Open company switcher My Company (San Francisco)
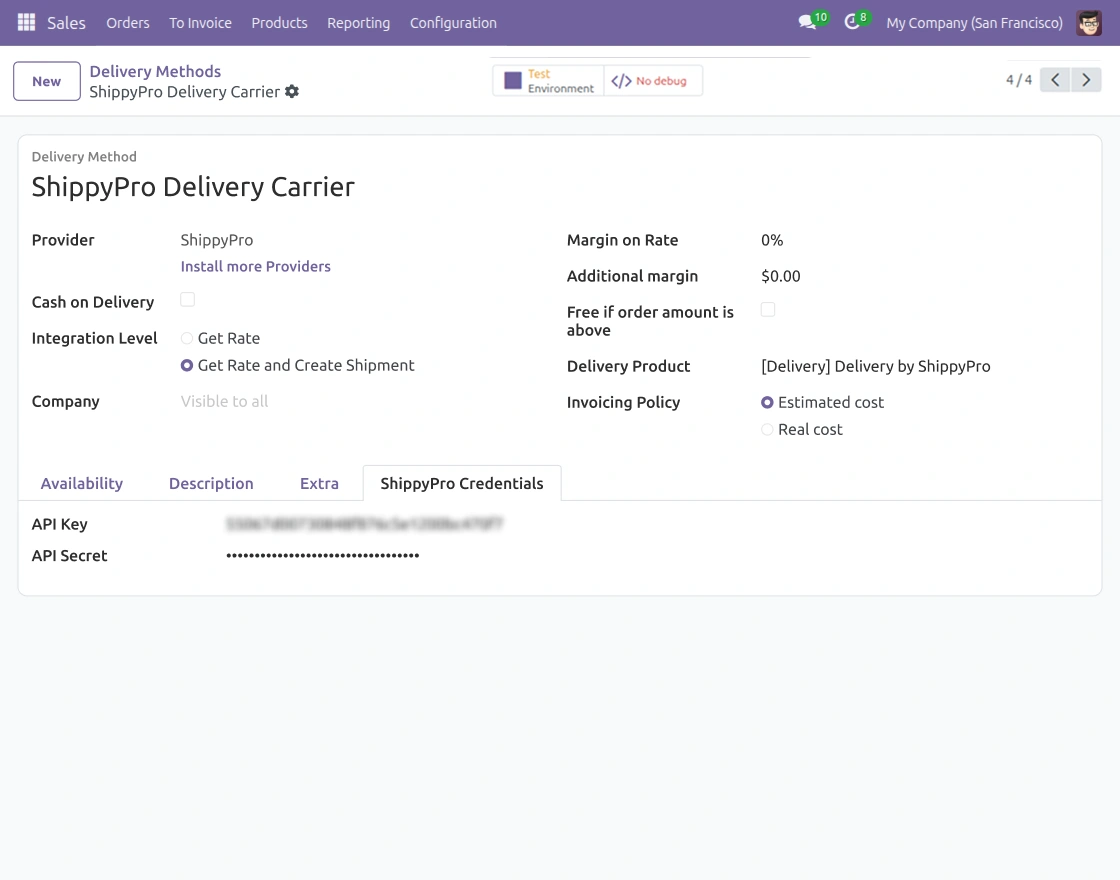The height and width of the screenshot is (880, 1120). tap(974, 23)
